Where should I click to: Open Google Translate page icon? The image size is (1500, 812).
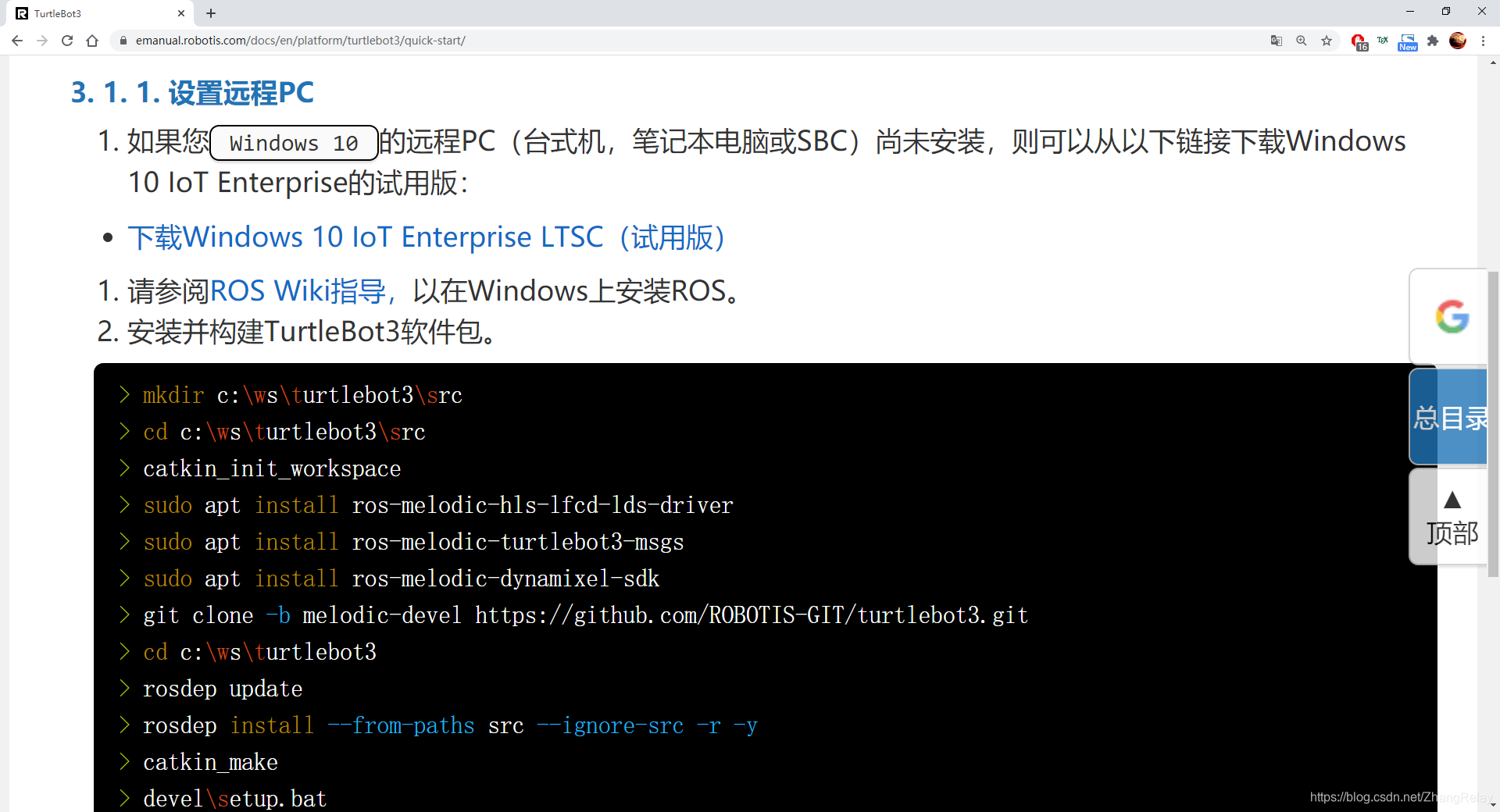click(x=1277, y=41)
